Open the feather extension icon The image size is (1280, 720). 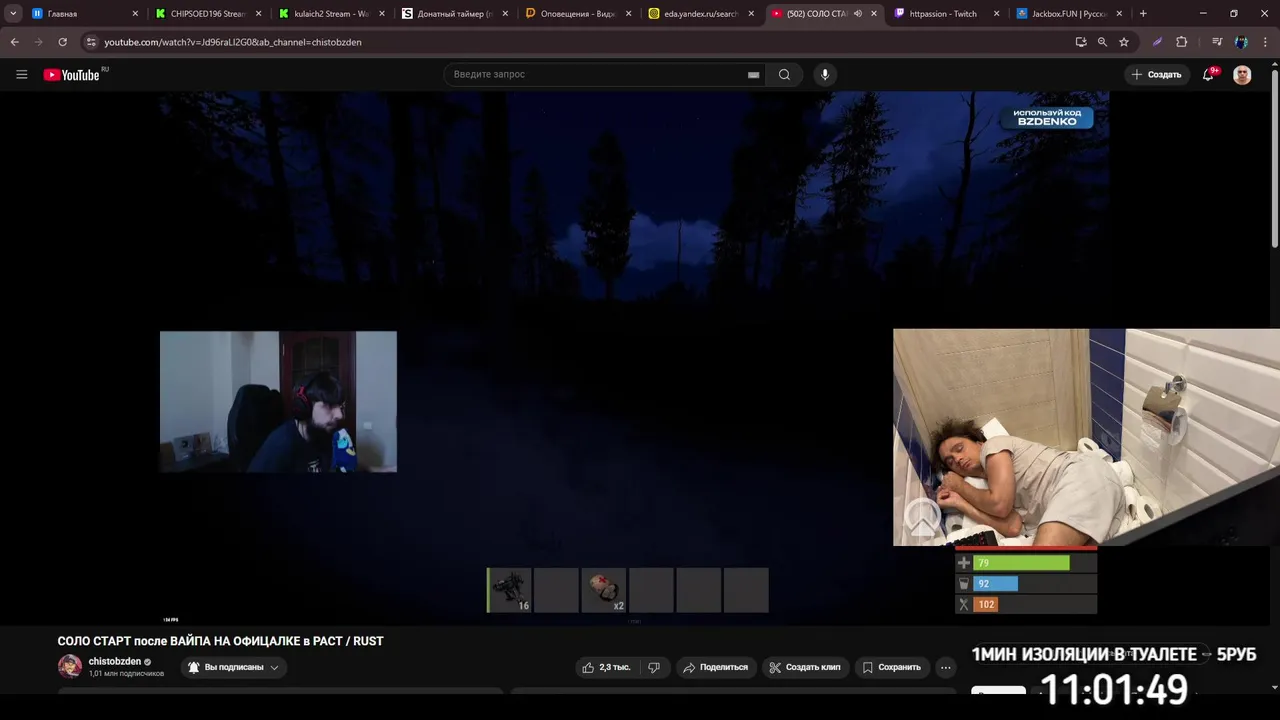[1157, 42]
